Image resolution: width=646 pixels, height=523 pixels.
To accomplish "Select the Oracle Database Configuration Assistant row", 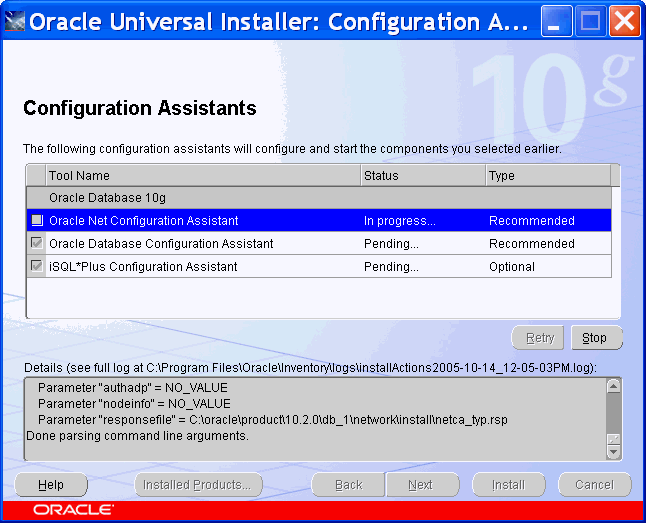I will [200, 244].
